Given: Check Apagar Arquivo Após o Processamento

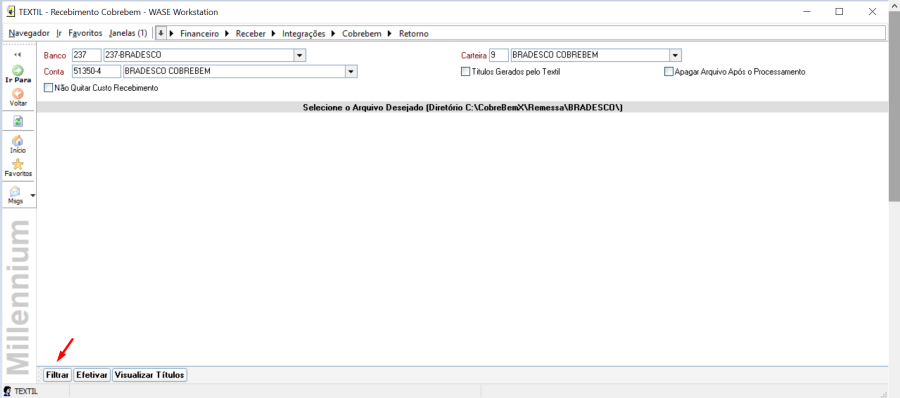Looking at the screenshot, I should 668,72.
